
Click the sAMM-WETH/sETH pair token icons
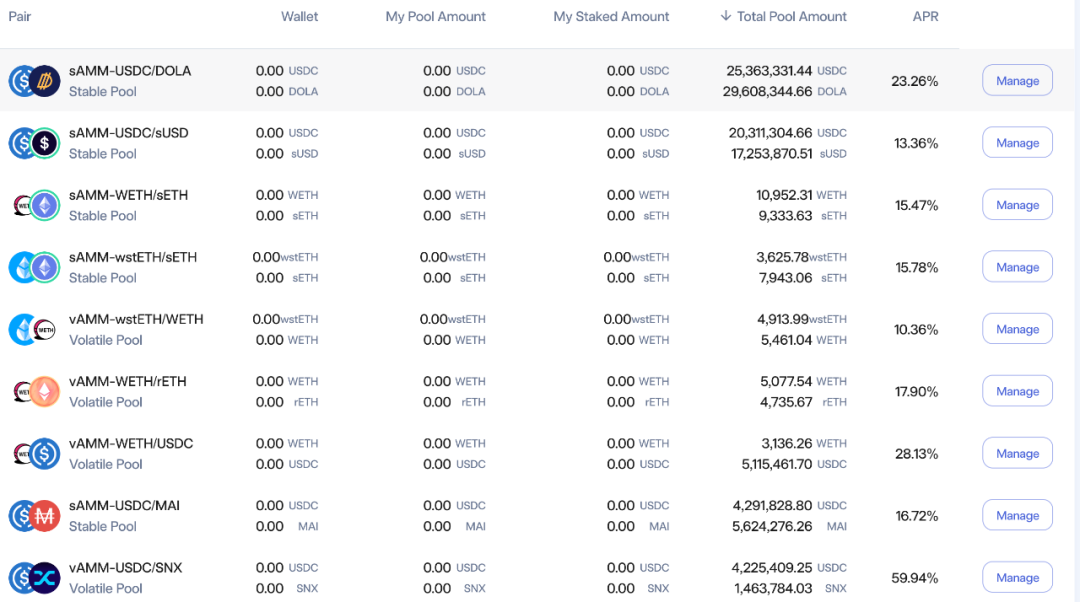36,205
